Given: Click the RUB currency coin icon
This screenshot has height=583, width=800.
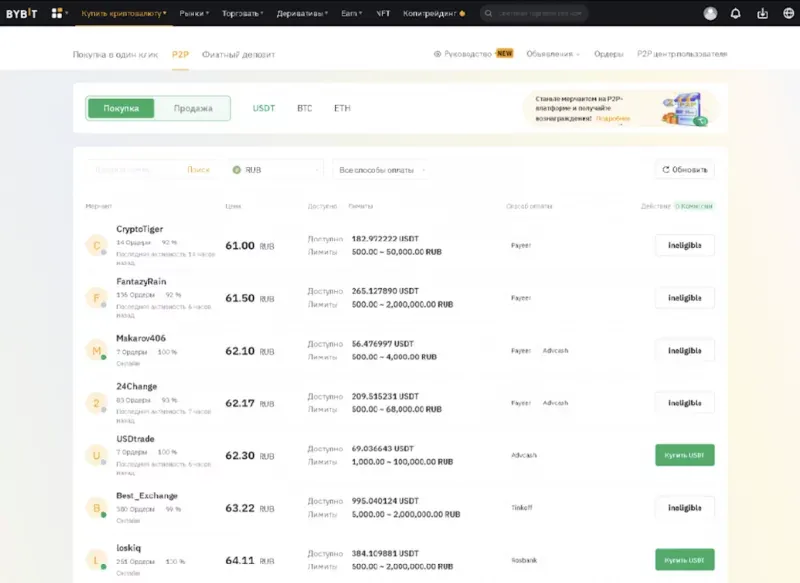Looking at the screenshot, I should point(237,170).
